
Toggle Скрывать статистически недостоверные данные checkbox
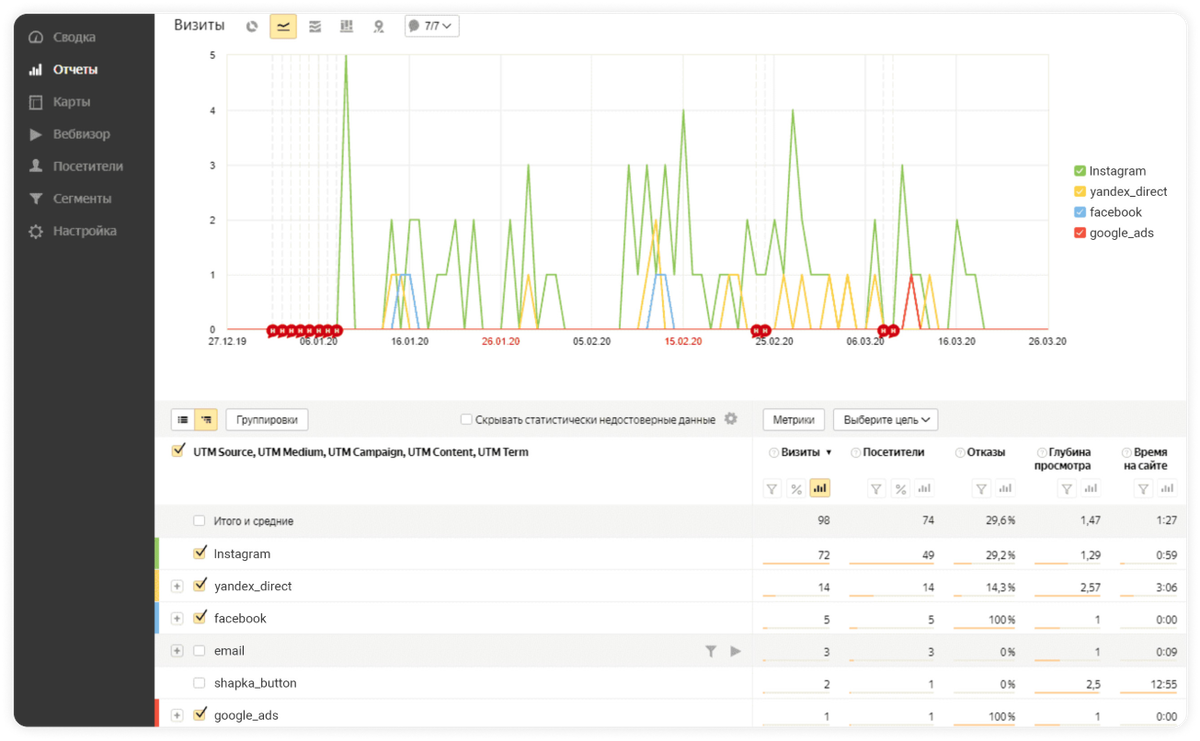[x=466, y=420]
